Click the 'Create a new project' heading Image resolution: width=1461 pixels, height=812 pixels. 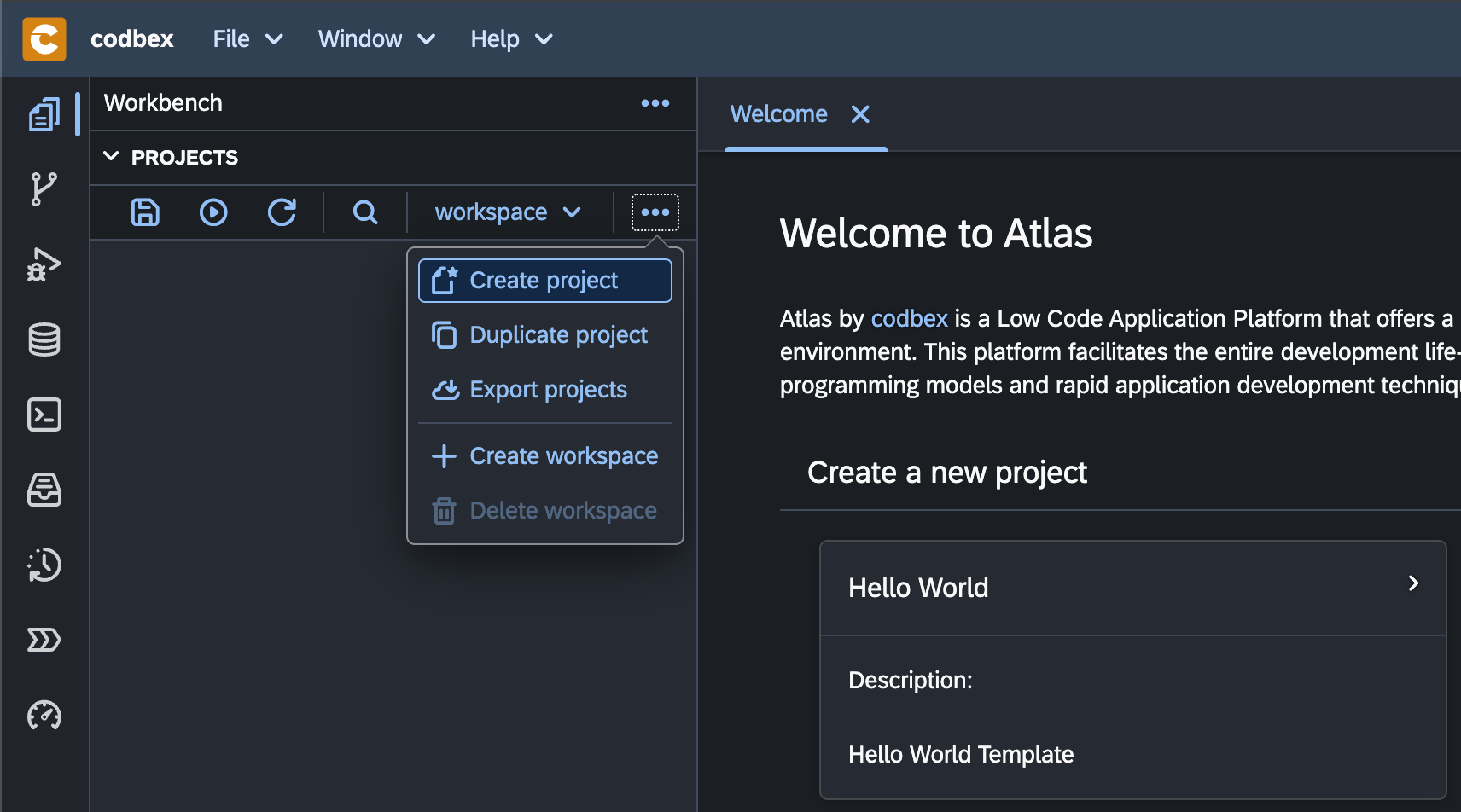[x=947, y=473]
